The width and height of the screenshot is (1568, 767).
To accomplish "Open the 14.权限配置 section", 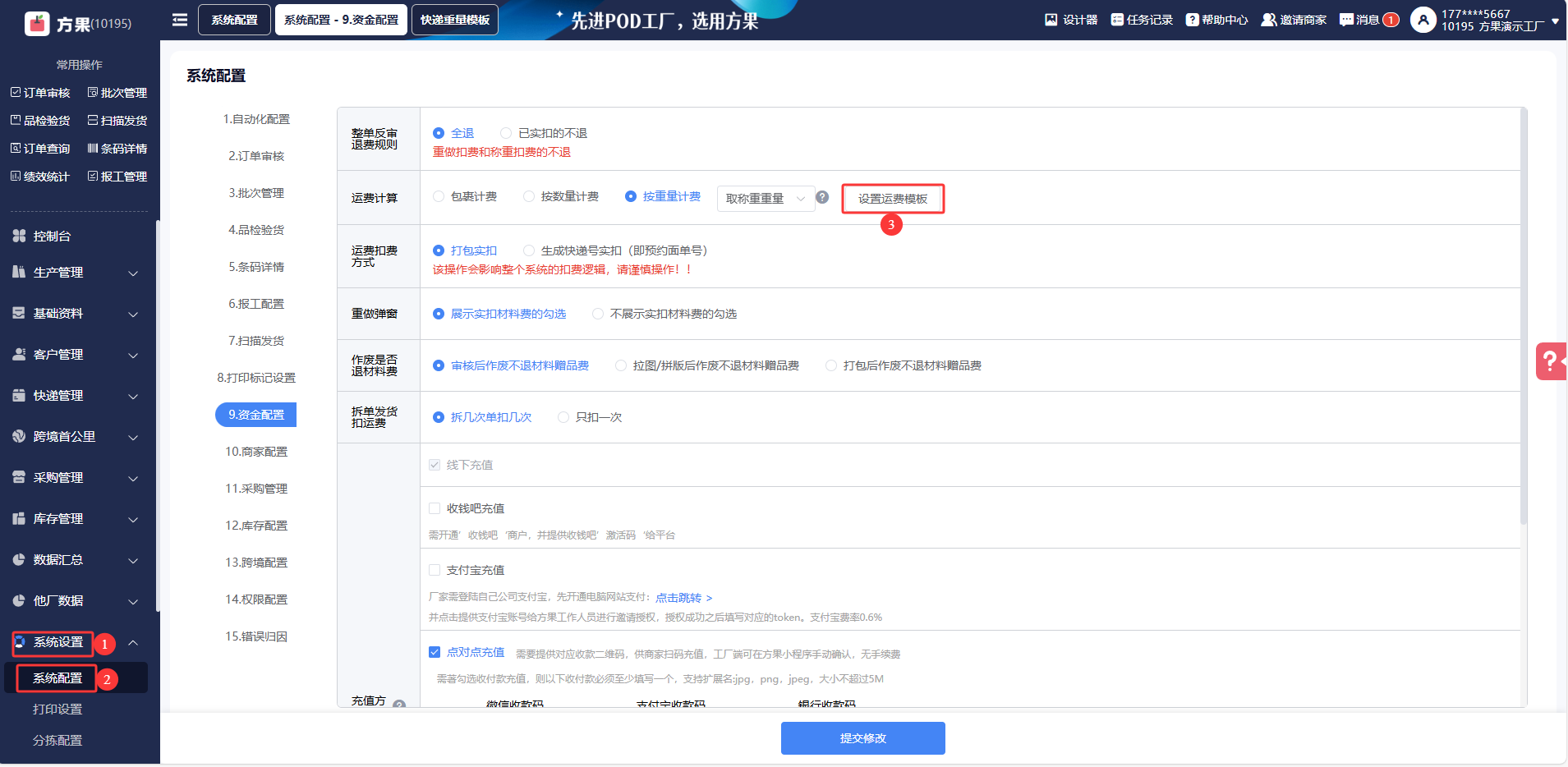I will point(256,599).
